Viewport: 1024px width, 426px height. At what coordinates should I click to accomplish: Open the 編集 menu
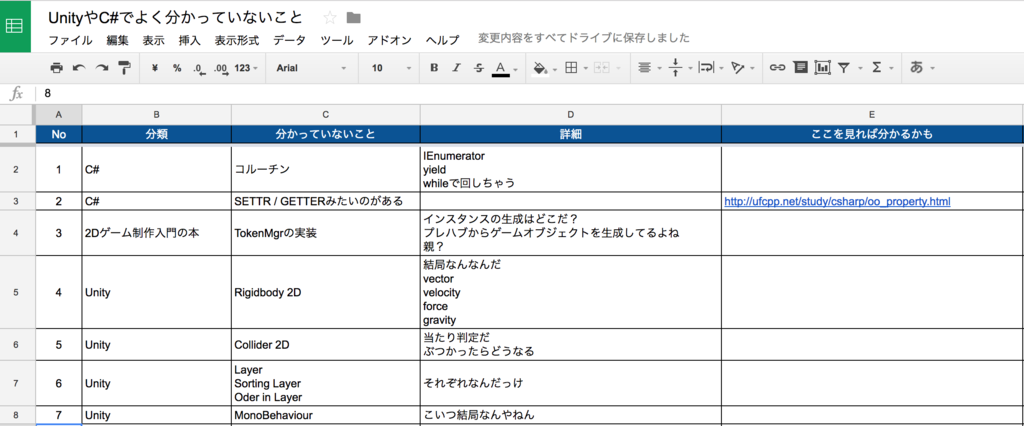tap(118, 40)
